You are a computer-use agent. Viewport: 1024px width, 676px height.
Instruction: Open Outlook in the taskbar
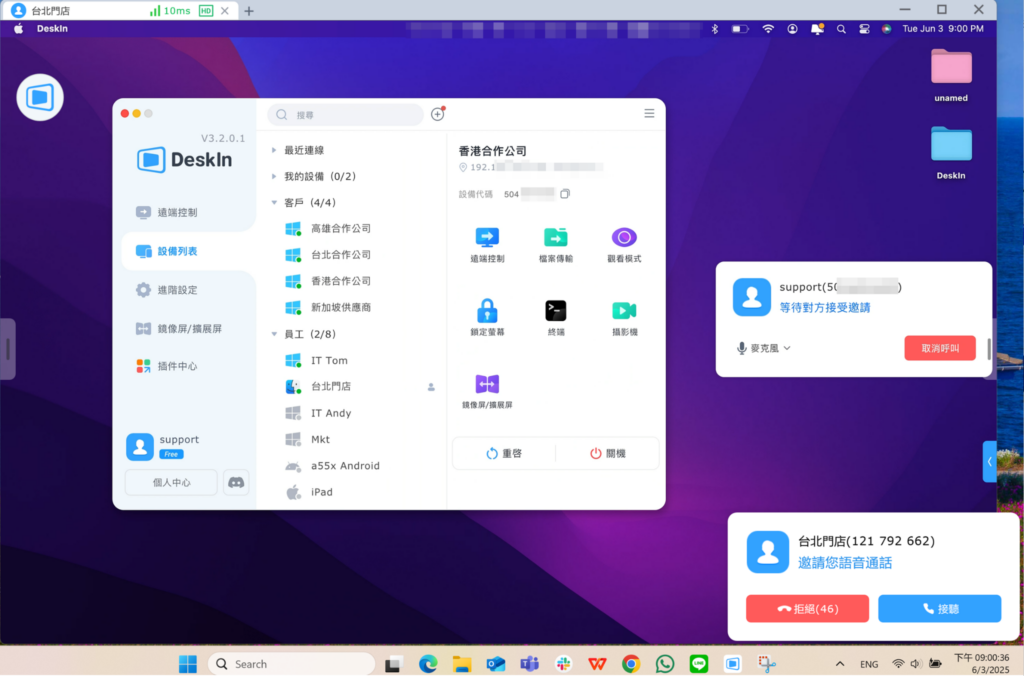click(496, 664)
